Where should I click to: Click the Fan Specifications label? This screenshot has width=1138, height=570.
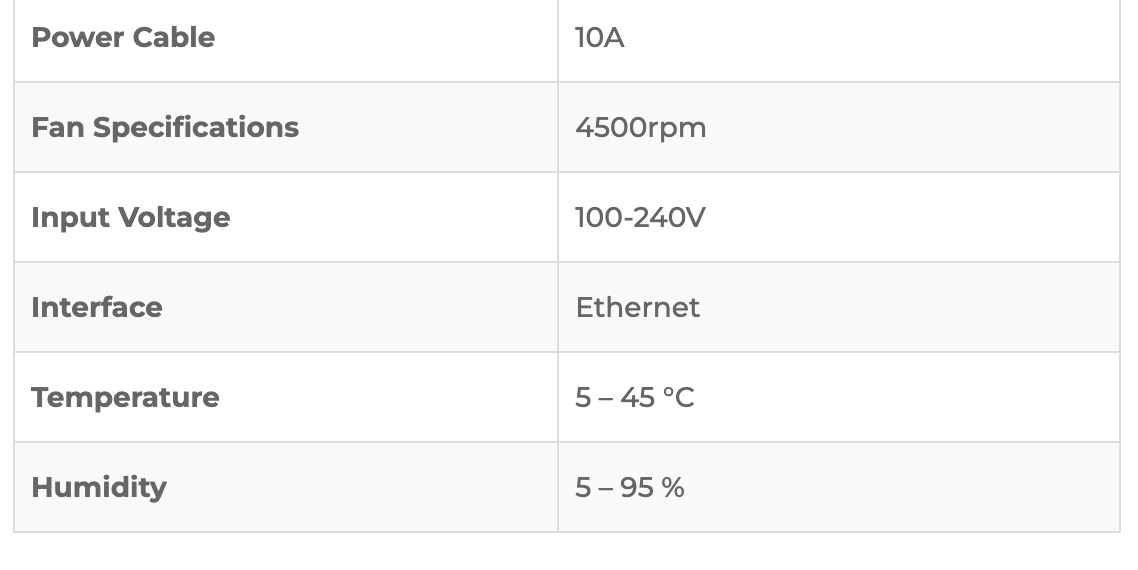tap(165, 128)
